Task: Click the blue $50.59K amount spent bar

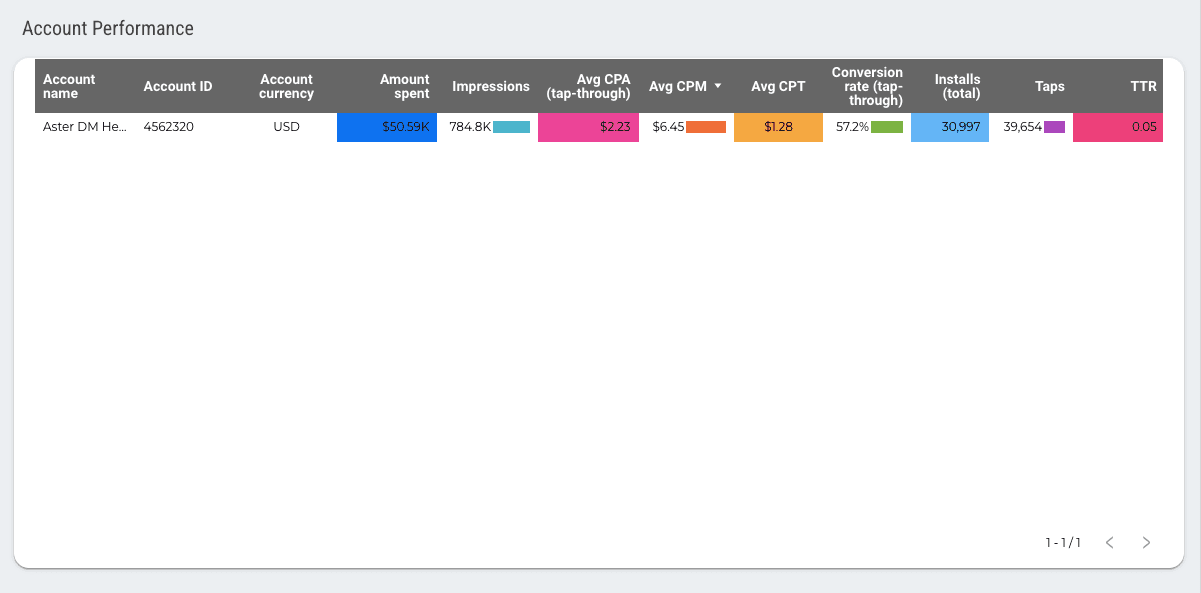Action: coord(387,127)
